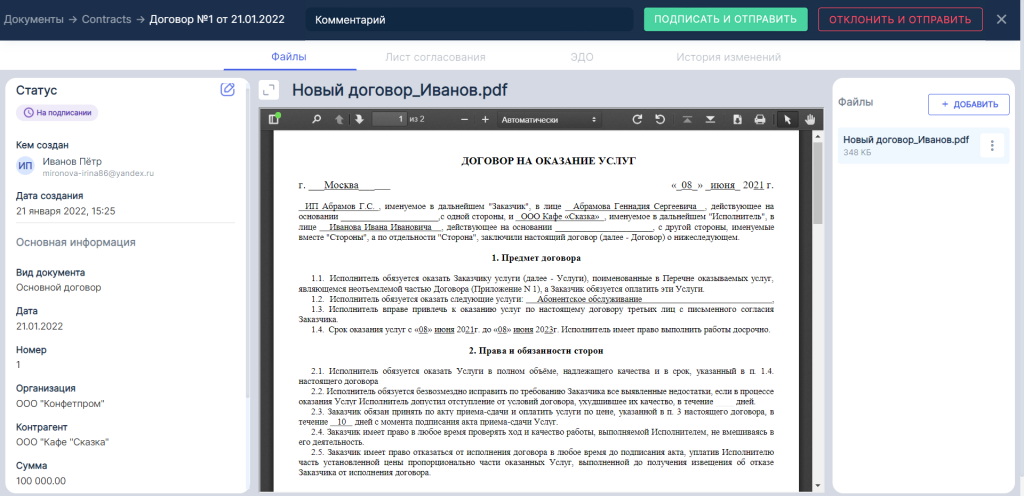Open the Лист согласования tab
This screenshot has width=1024, height=496.
pyautogui.click(x=436, y=57)
